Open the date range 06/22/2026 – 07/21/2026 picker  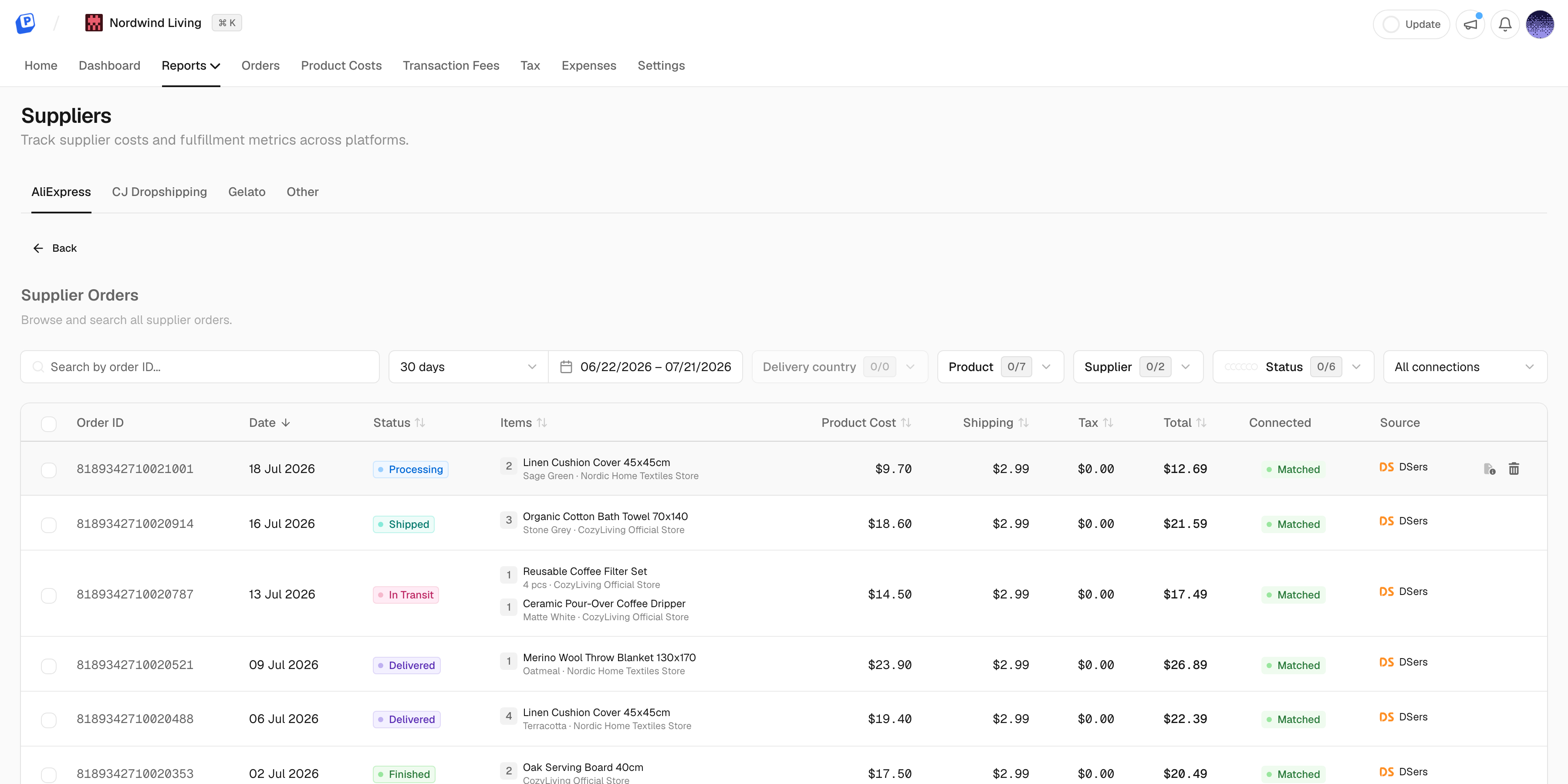645,367
